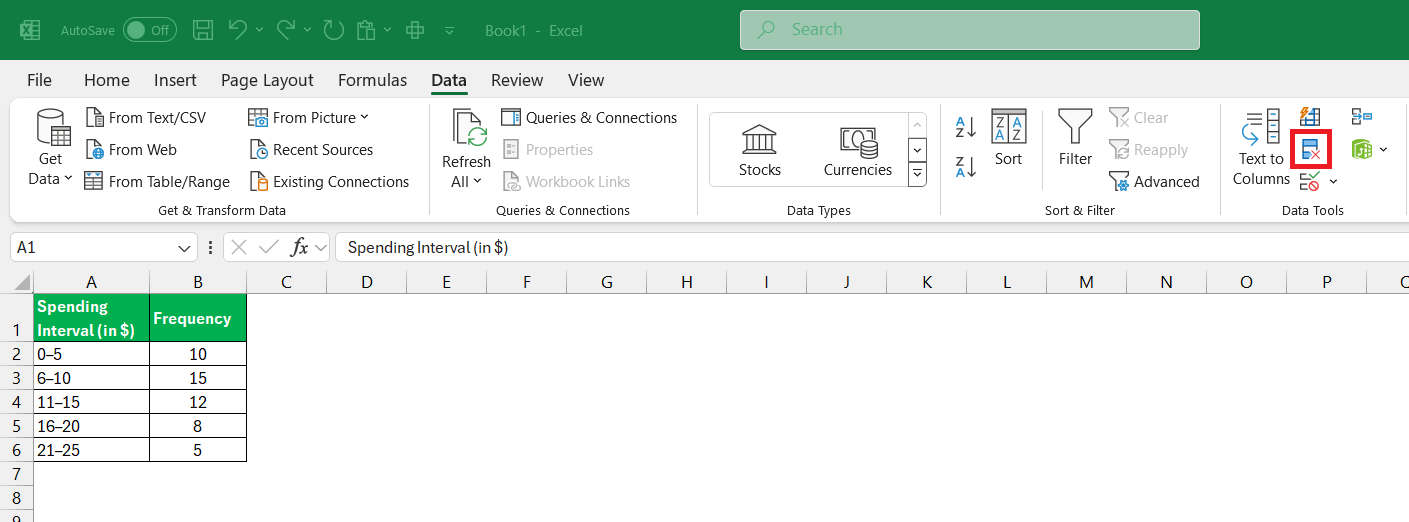Sort Z to A descending
The image size is (1409, 522).
(x=965, y=167)
